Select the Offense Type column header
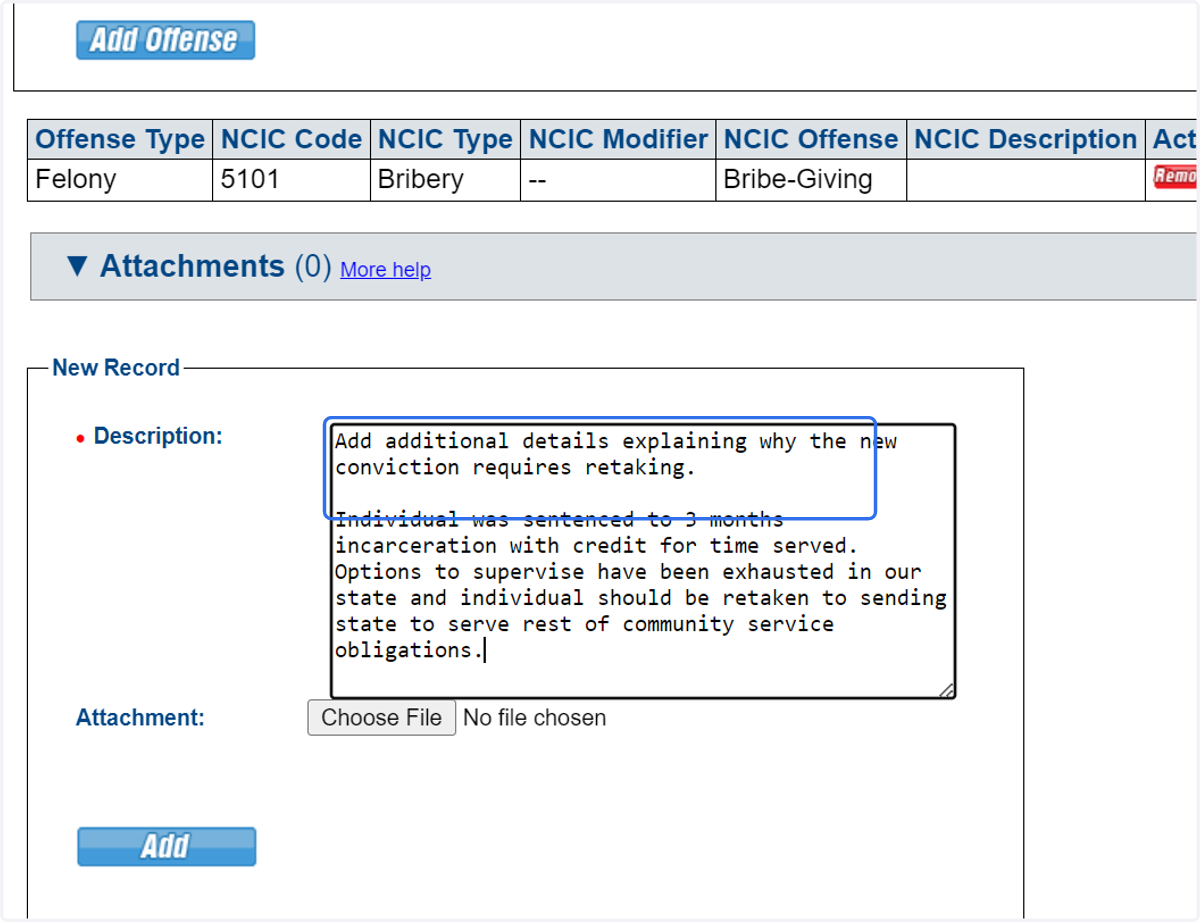 (120, 139)
